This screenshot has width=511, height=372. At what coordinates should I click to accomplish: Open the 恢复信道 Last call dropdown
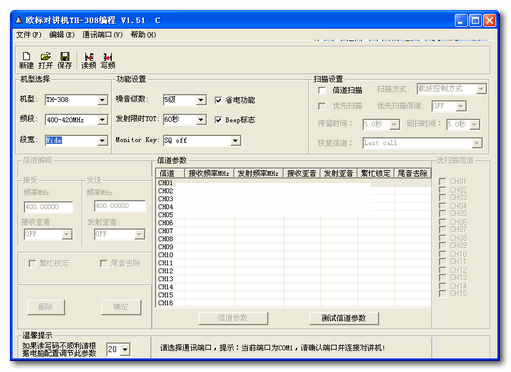(477, 143)
